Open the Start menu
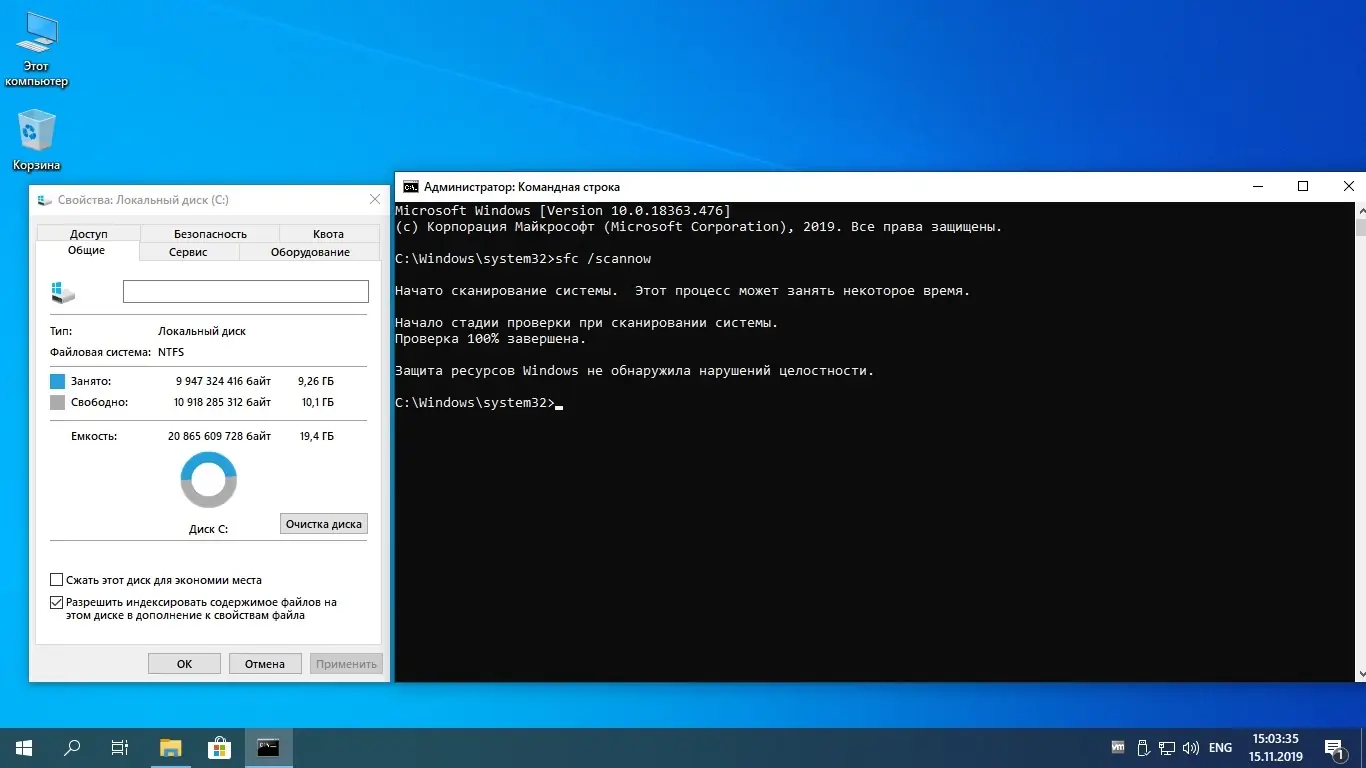This screenshot has height=768, width=1366. coord(22,747)
